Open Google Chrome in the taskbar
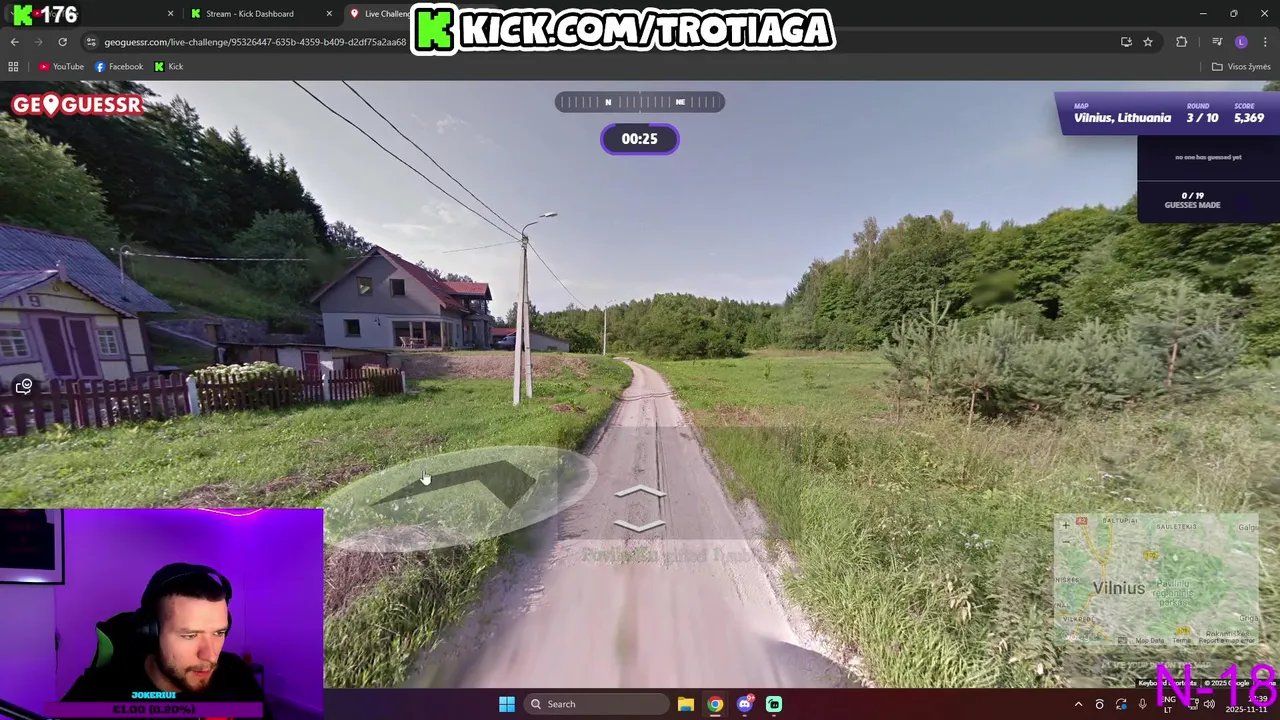This screenshot has width=1280, height=720. 715,704
